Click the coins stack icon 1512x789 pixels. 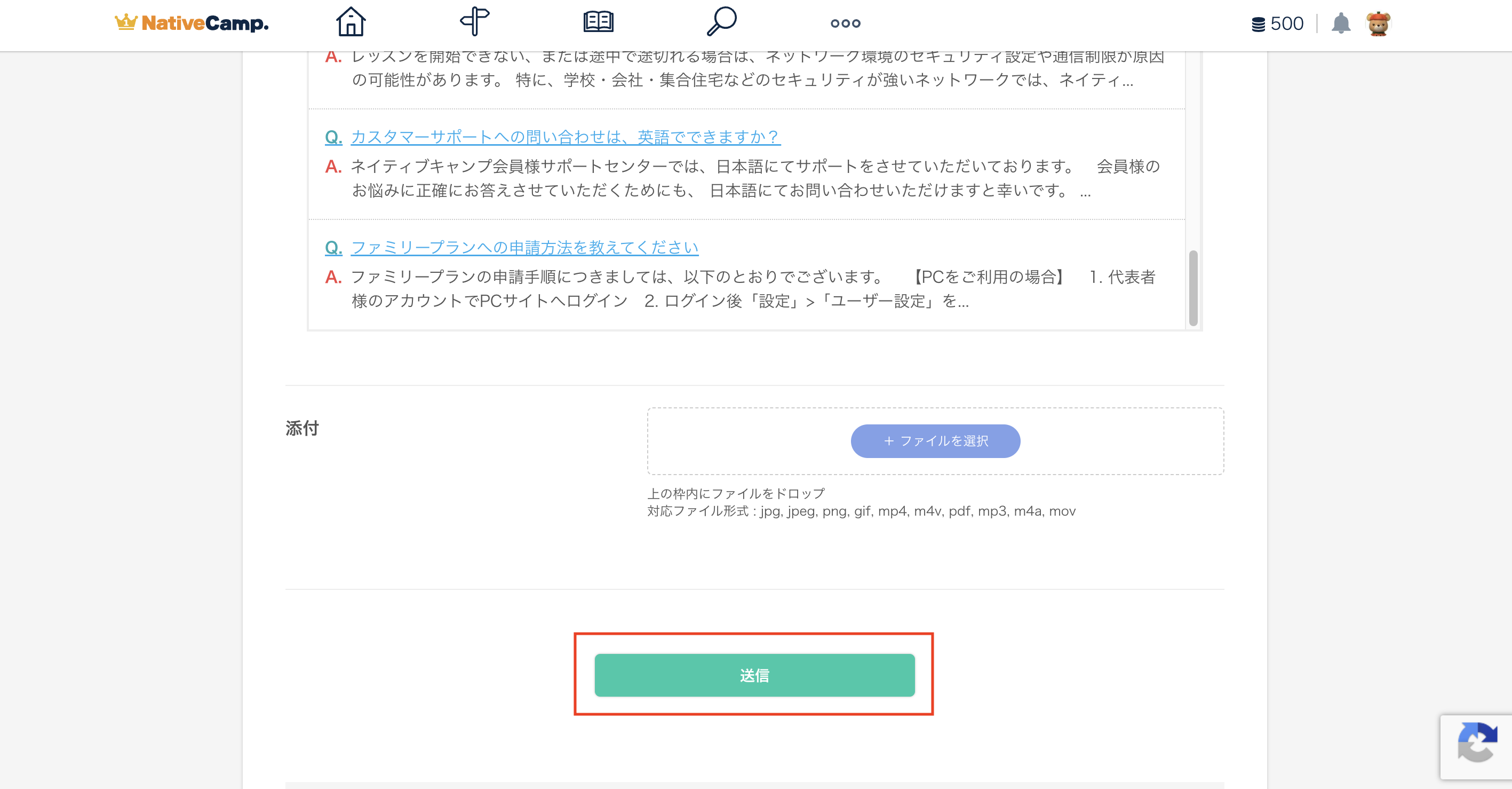(1258, 24)
